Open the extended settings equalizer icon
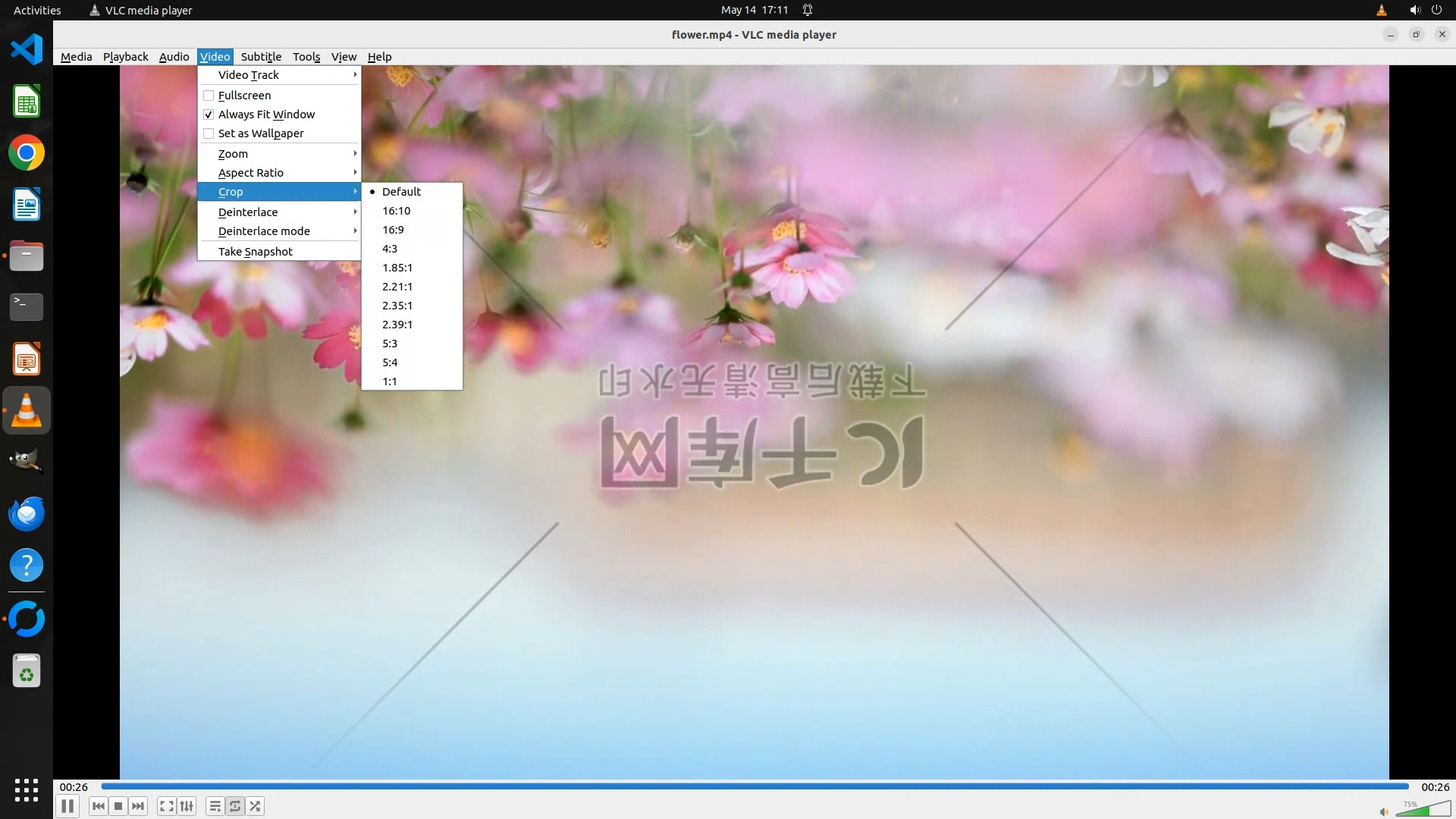 tap(187, 806)
